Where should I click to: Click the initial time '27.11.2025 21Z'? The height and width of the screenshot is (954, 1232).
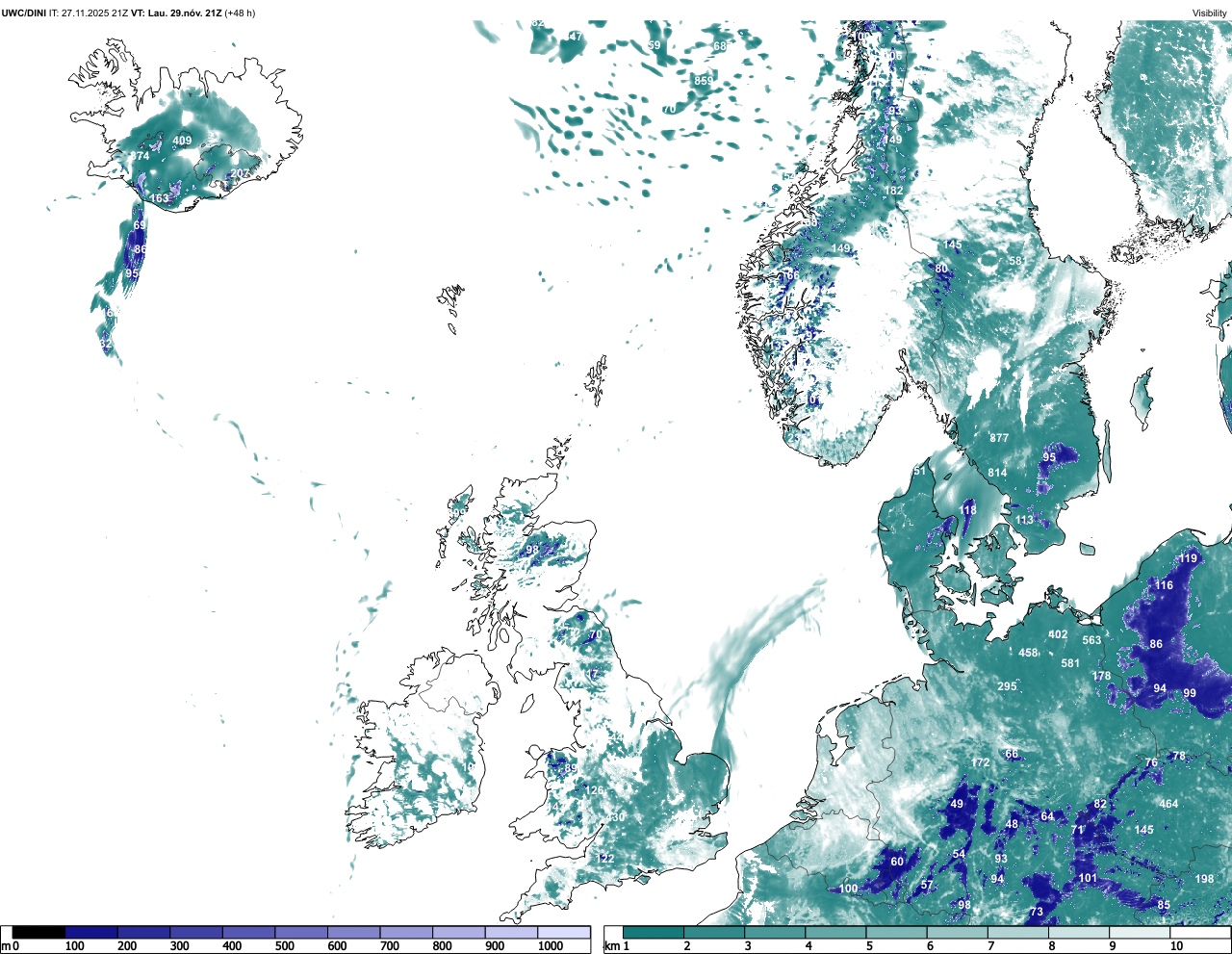click(x=94, y=13)
